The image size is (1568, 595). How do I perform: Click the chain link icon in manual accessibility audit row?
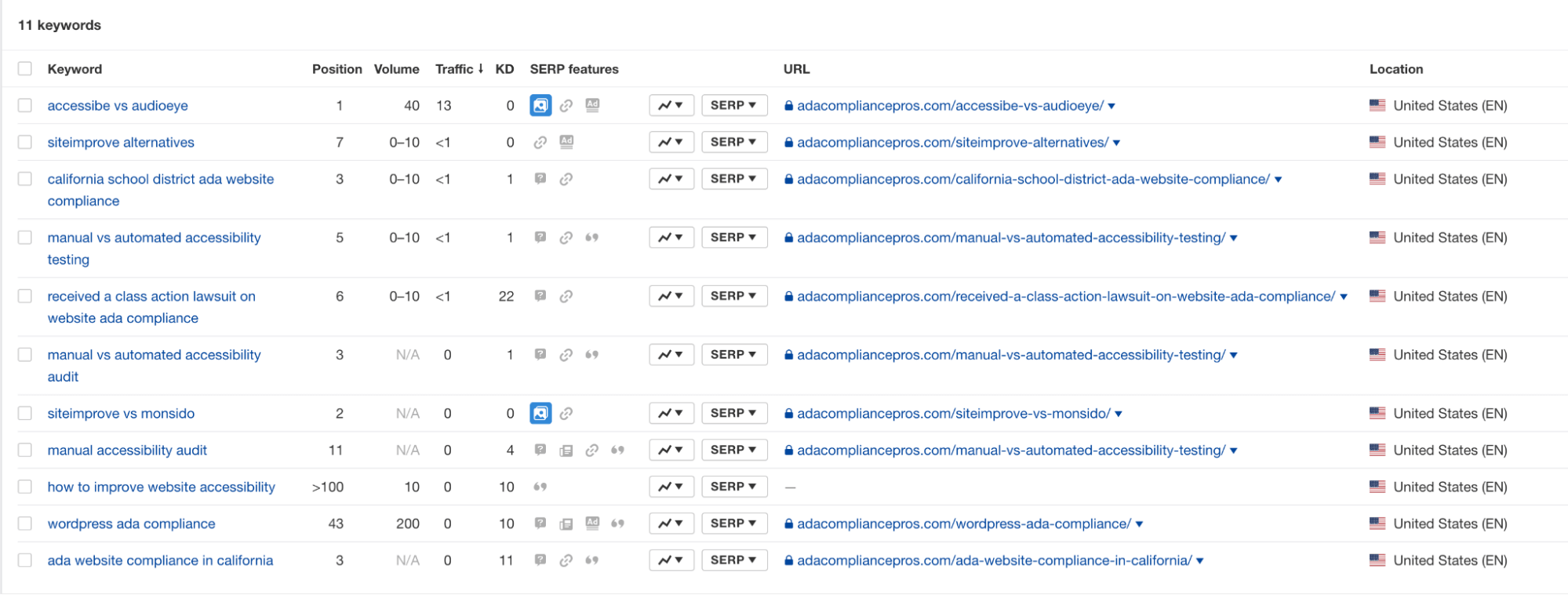tap(592, 450)
